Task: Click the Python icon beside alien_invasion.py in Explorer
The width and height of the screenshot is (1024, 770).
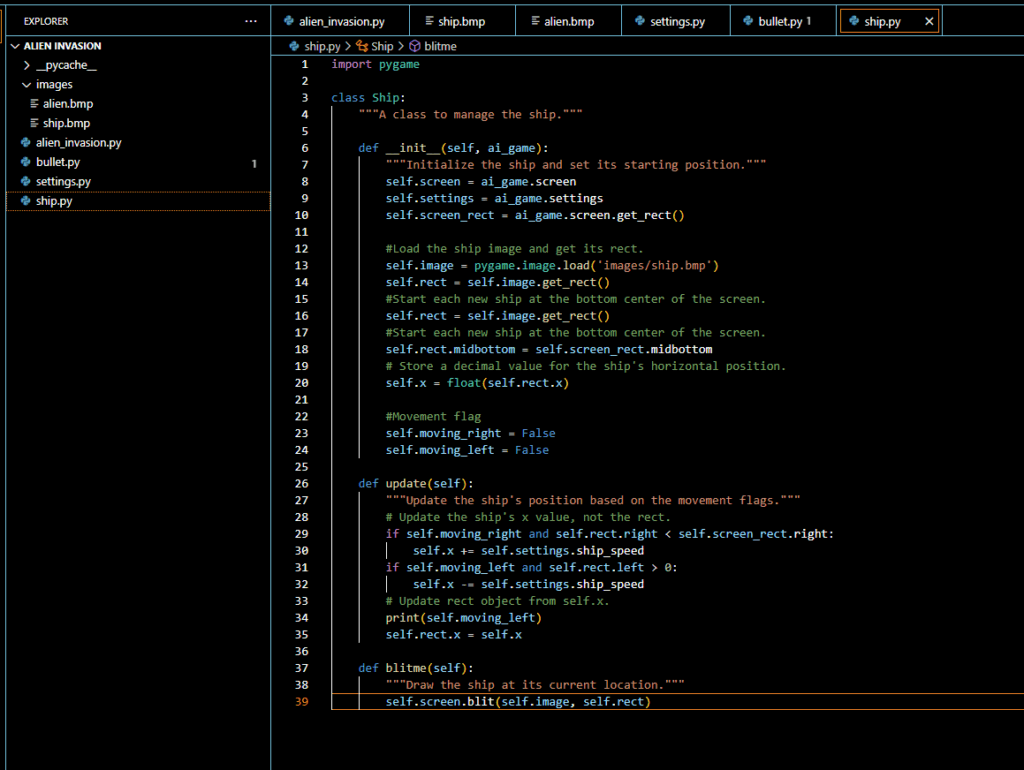Action: (25, 143)
